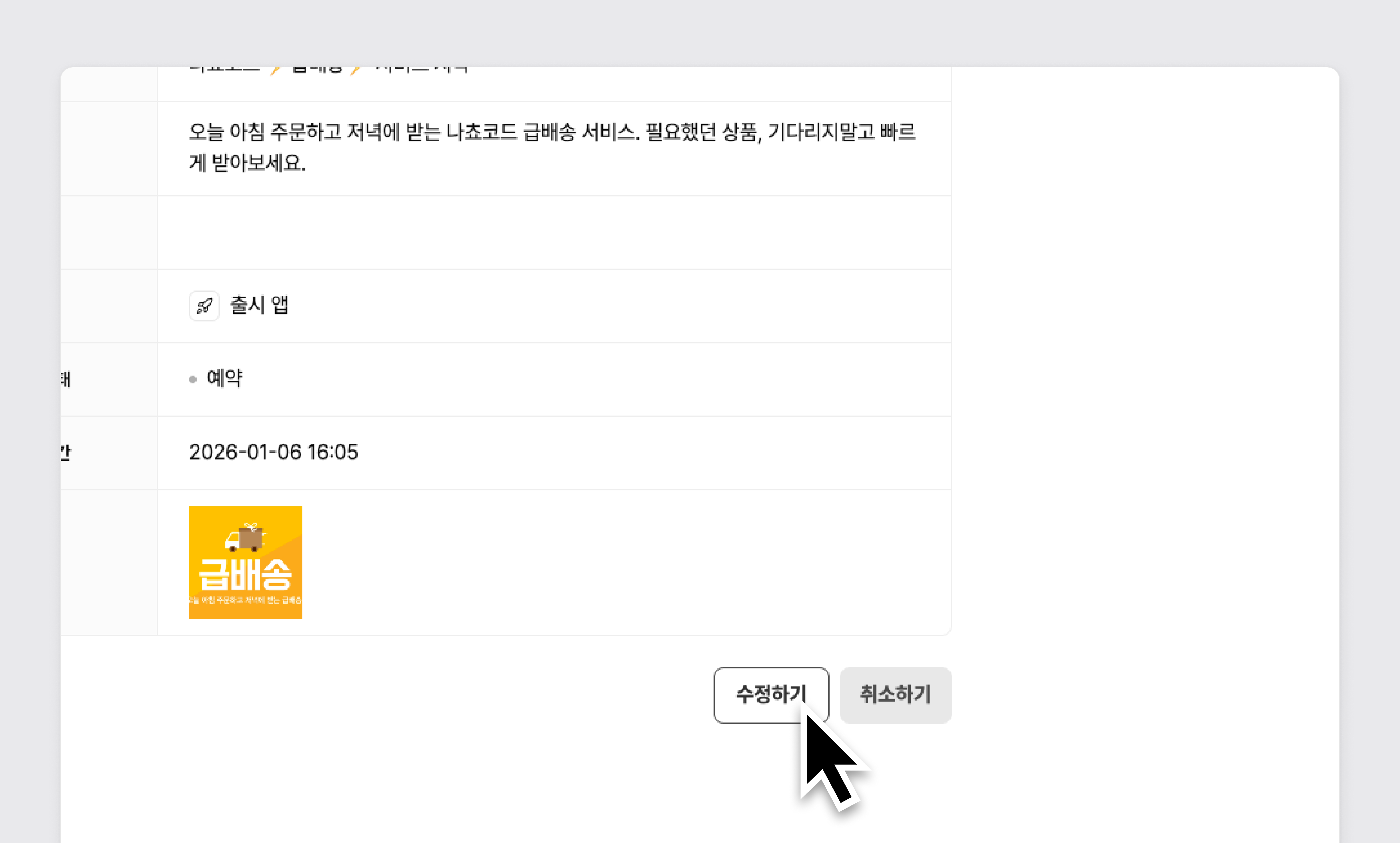This screenshot has height=843, width=1400.
Task: Click the large white 급배송 text in thumbnail
Action: point(245,574)
